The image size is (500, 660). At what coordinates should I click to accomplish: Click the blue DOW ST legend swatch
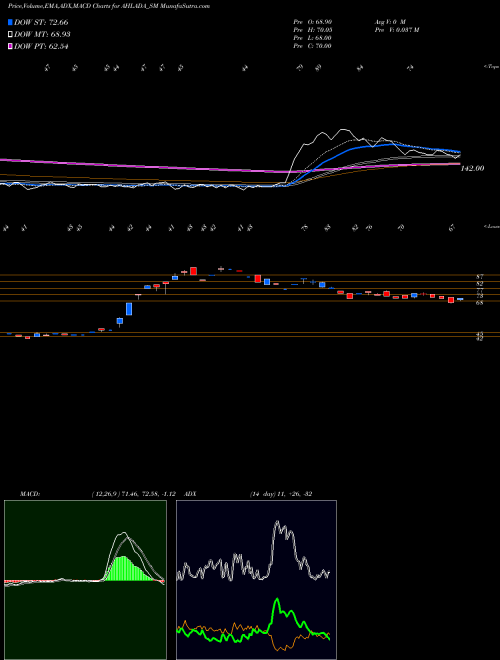coord(10,22)
